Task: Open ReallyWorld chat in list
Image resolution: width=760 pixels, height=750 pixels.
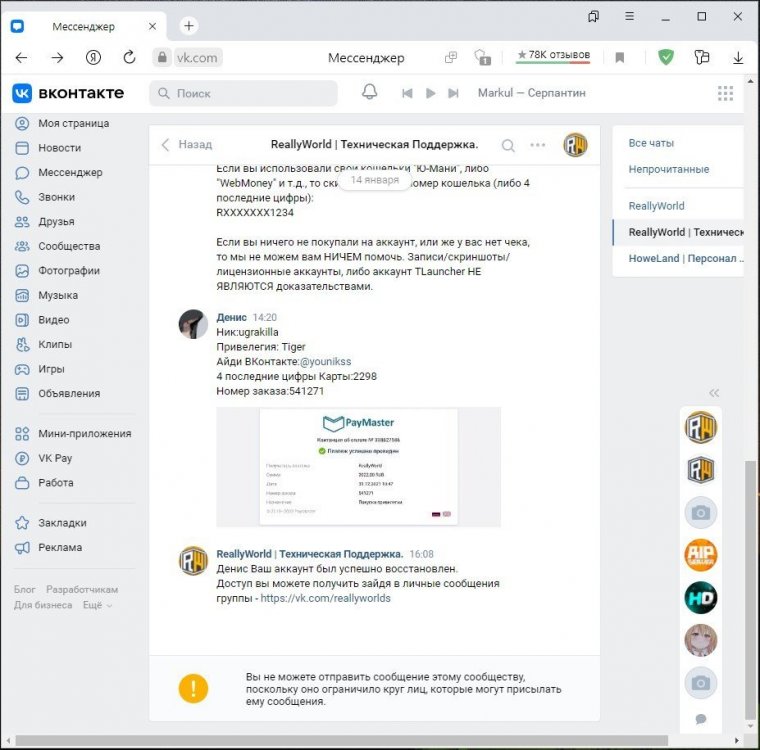Action: (x=656, y=206)
